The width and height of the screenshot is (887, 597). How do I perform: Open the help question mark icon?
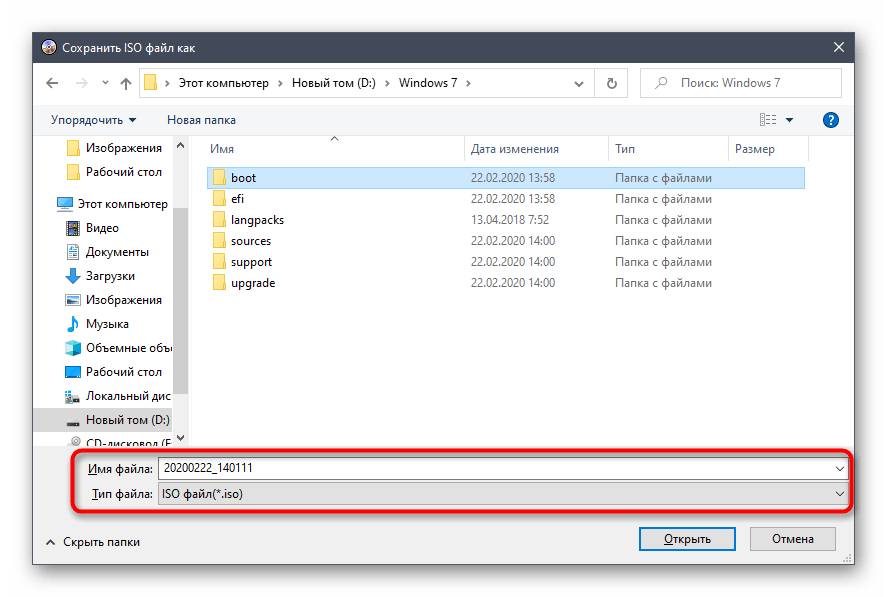coord(830,120)
